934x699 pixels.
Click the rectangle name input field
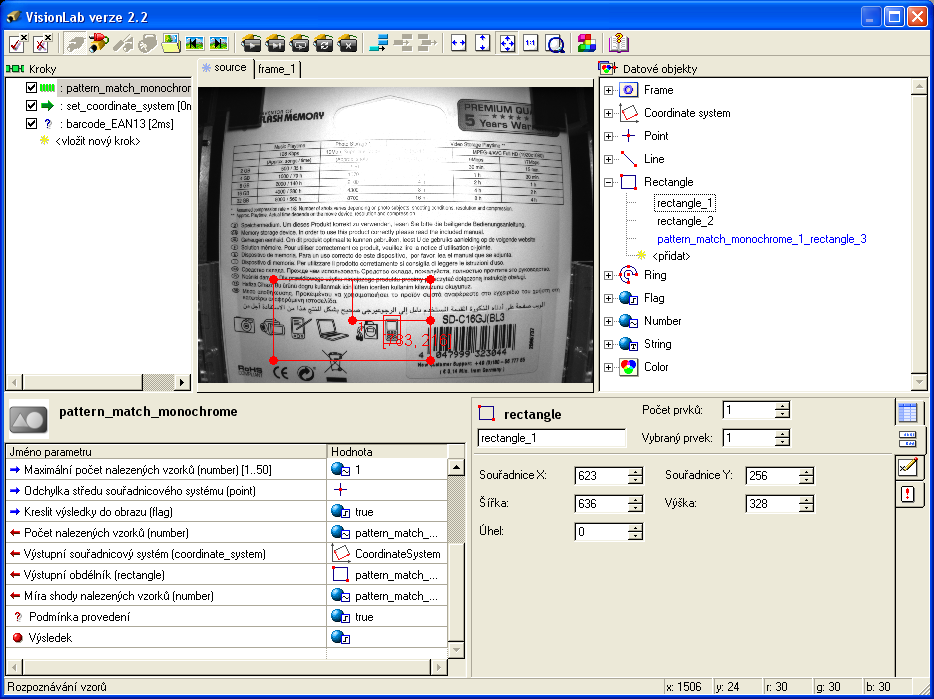(x=552, y=438)
